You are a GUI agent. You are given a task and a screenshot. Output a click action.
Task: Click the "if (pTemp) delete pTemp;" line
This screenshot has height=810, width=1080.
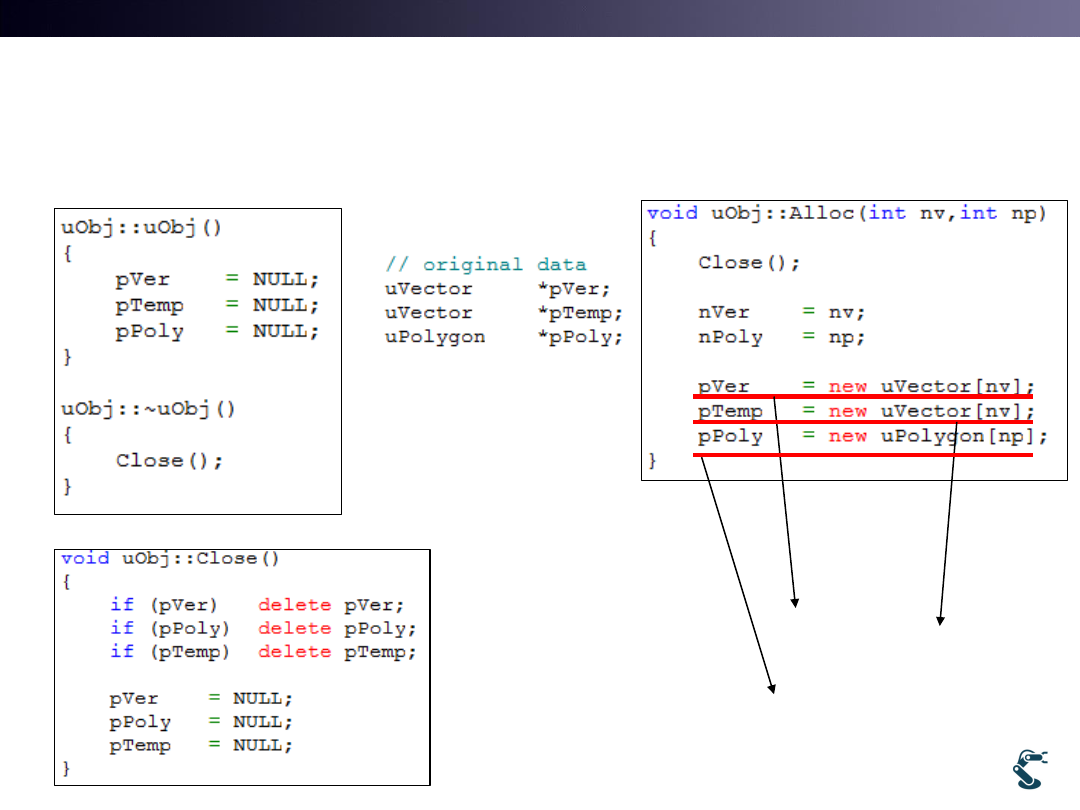(262, 652)
